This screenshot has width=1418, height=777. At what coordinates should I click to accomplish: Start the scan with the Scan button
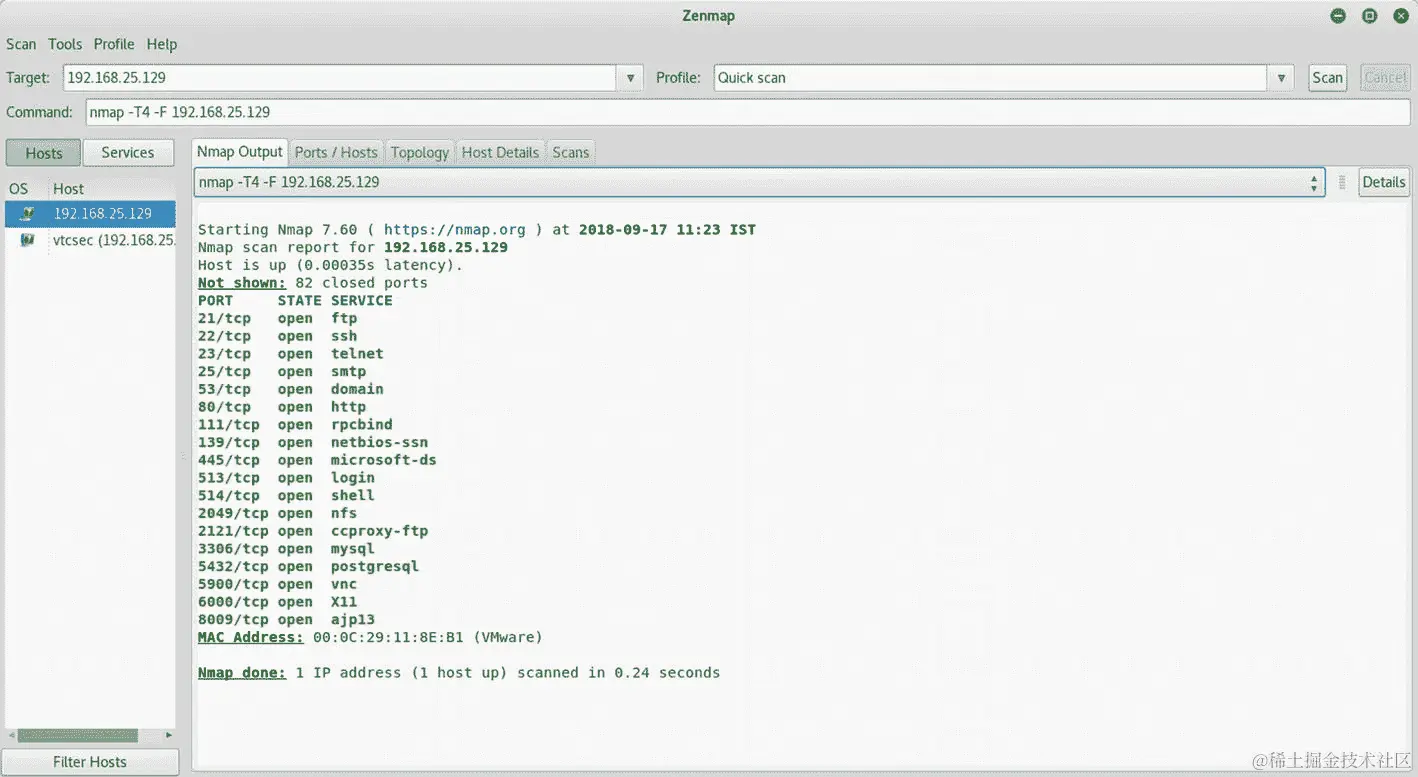(1328, 78)
